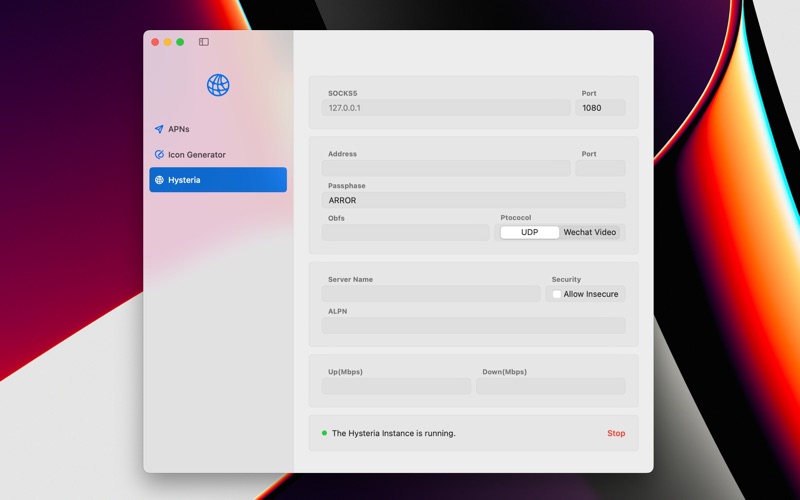
Task: Select UDP protocol segment
Action: (530, 232)
